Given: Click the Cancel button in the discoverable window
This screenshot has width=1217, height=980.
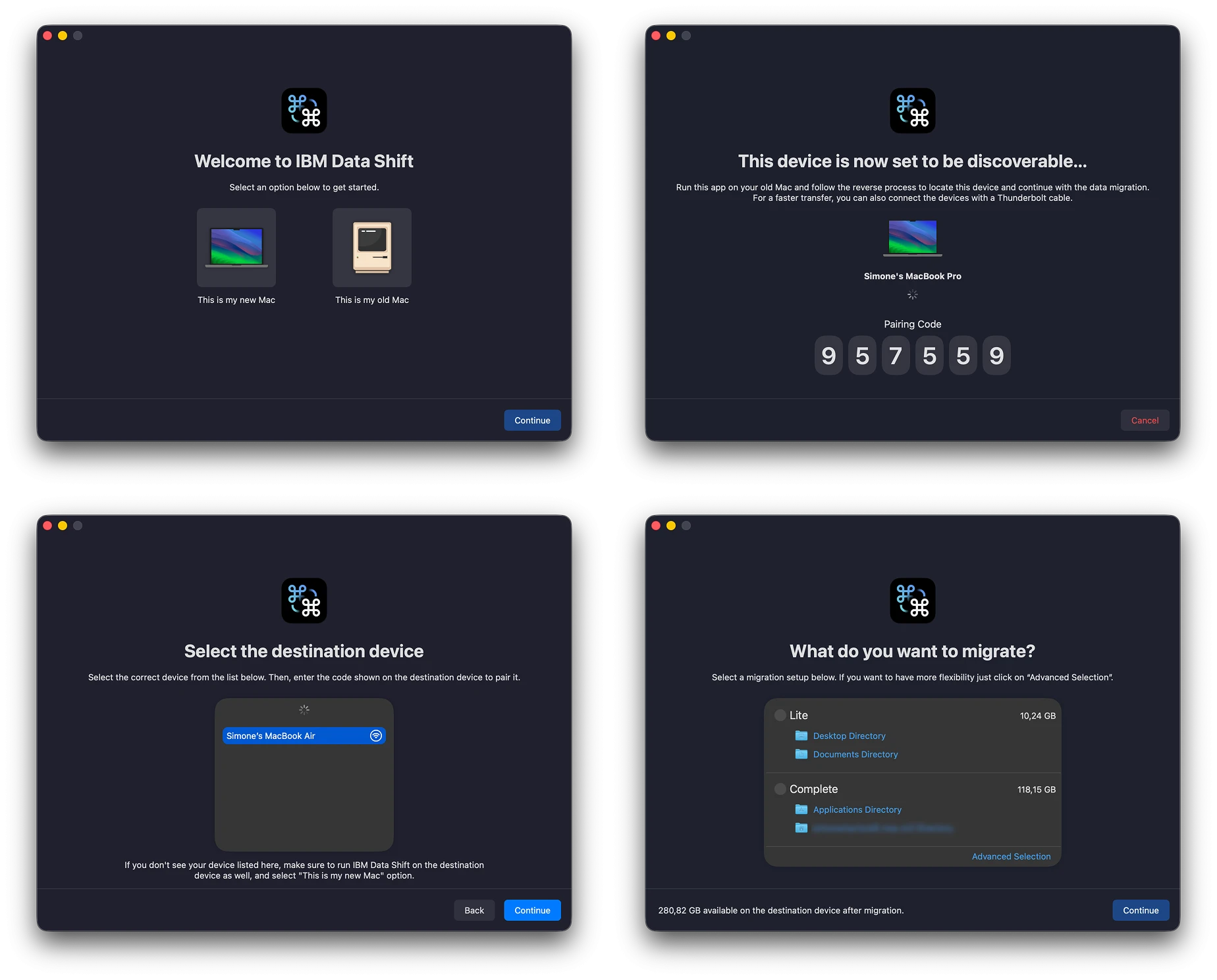Looking at the screenshot, I should (1145, 420).
